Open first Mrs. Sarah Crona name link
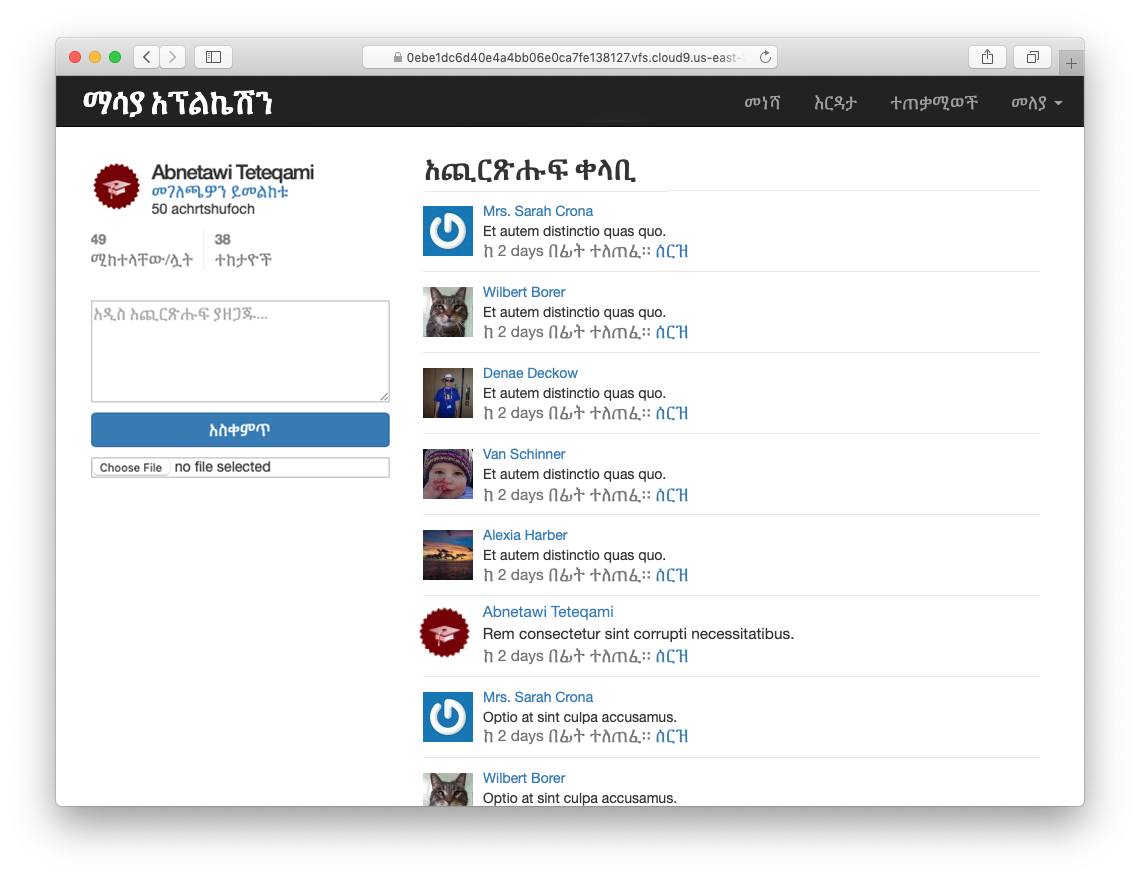The width and height of the screenshot is (1140, 880). coord(538,211)
